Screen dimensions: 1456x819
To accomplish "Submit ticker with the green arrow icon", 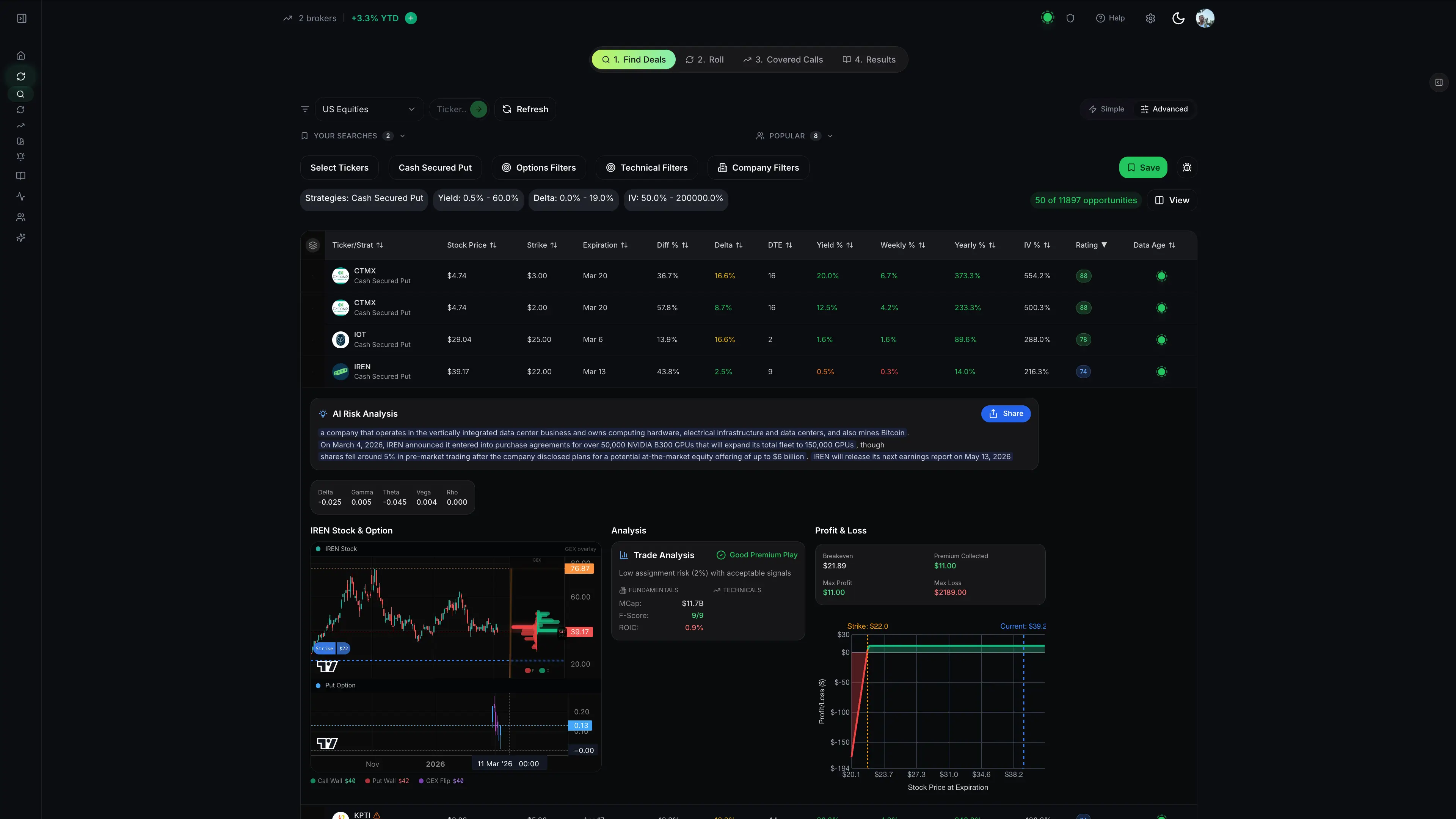I will pos(478,109).
